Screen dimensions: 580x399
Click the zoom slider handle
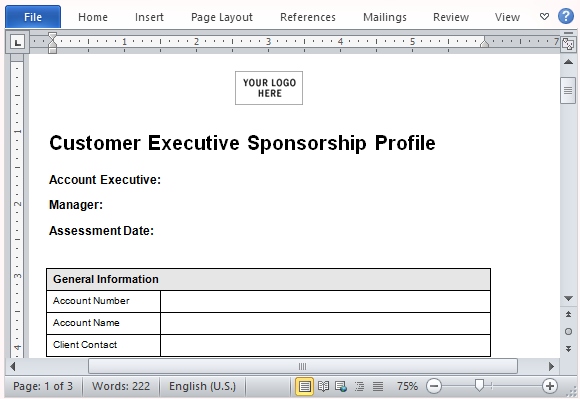[x=479, y=386]
